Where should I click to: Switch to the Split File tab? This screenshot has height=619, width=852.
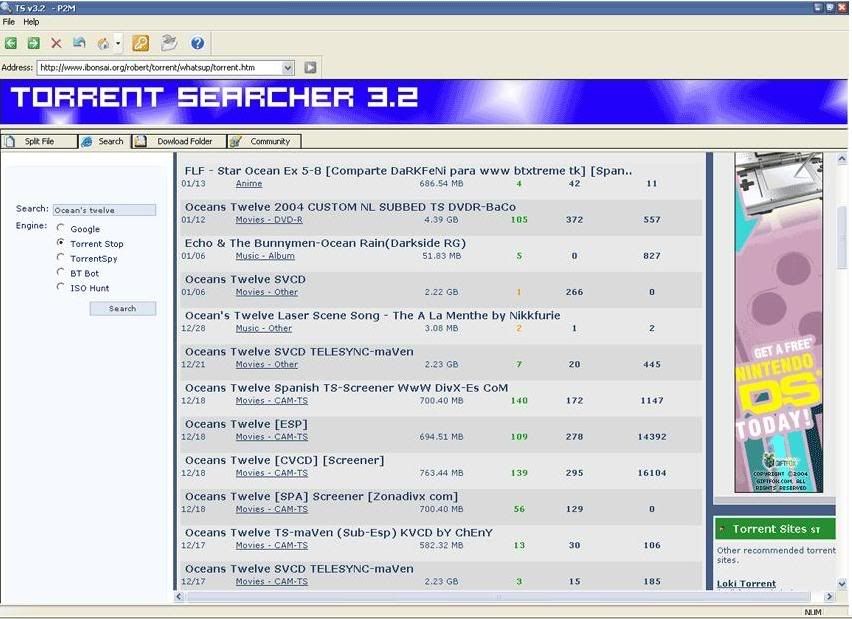pyautogui.click(x=39, y=141)
